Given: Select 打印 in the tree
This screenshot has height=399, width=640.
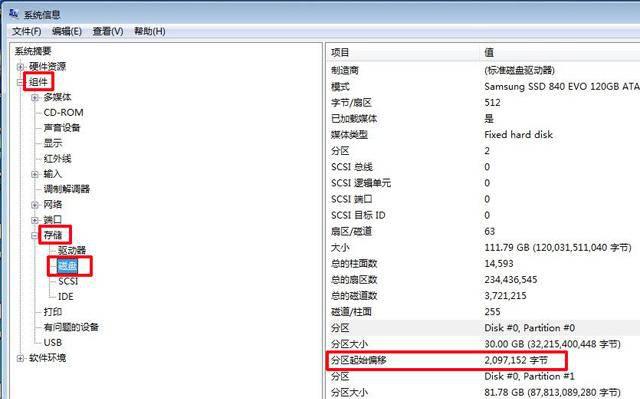Looking at the screenshot, I should point(53,312).
